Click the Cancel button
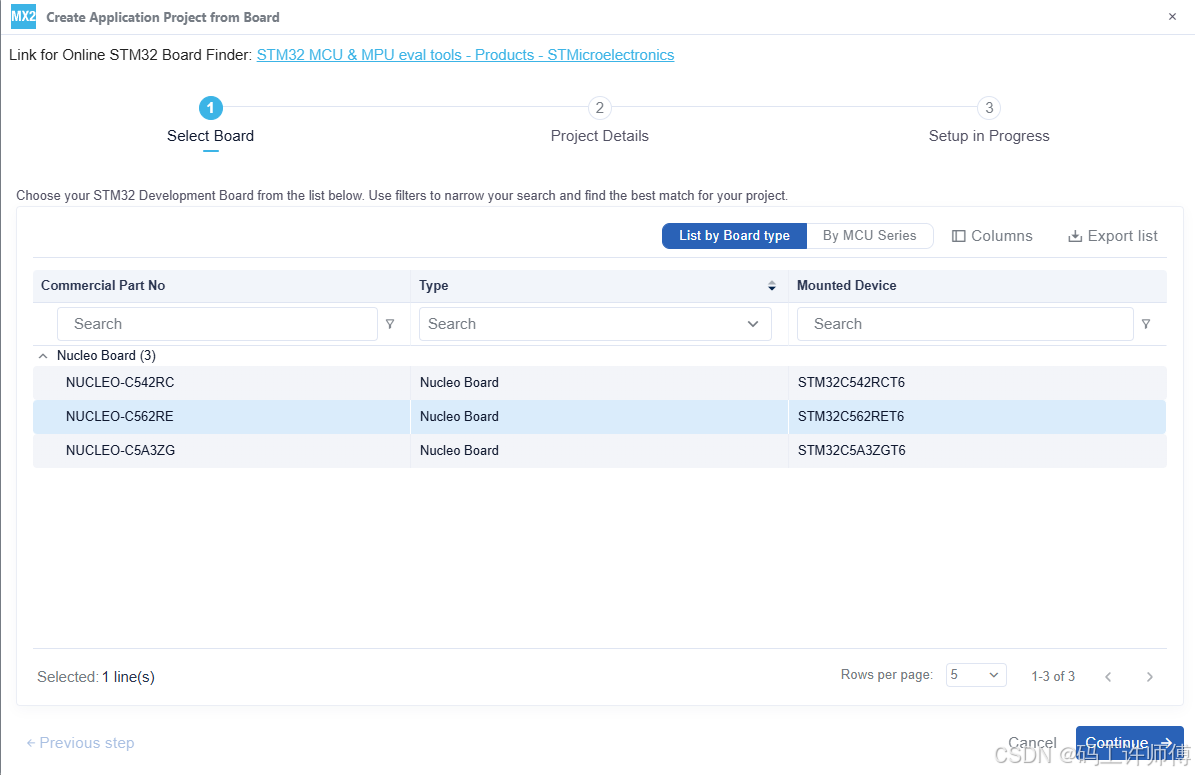The width and height of the screenshot is (1195, 775). click(x=1032, y=743)
